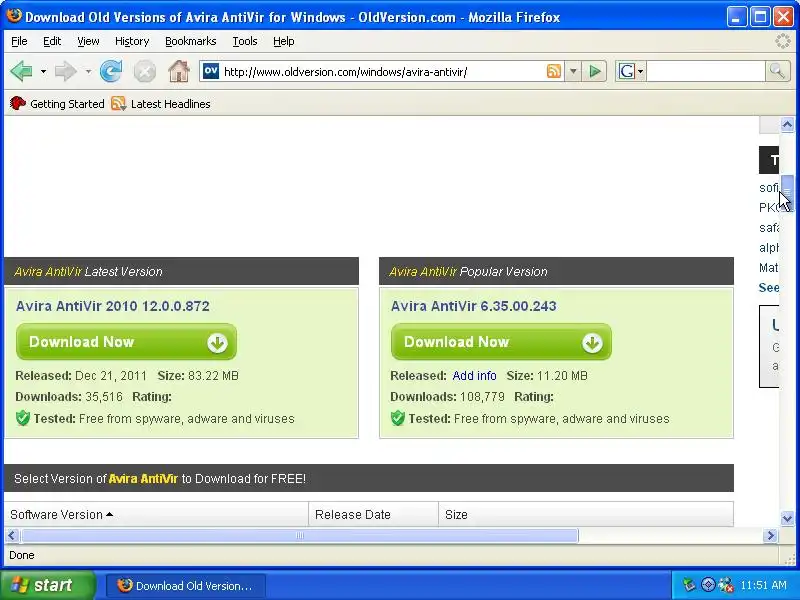Click the Stop loading button
This screenshot has height=600, width=800.
pyautogui.click(x=144, y=71)
